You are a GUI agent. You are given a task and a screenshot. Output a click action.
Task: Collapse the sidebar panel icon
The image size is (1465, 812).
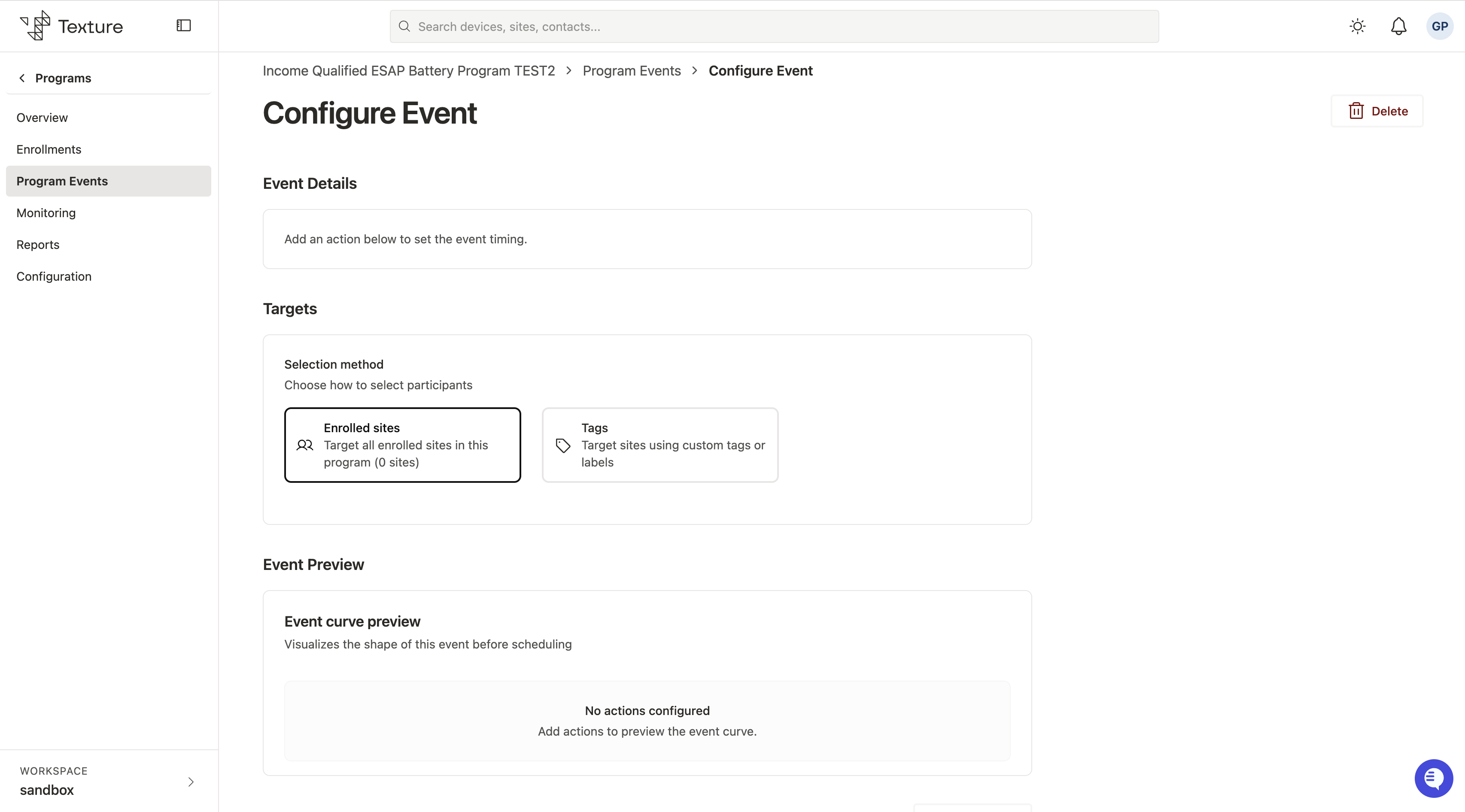click(x=183, y=26)
